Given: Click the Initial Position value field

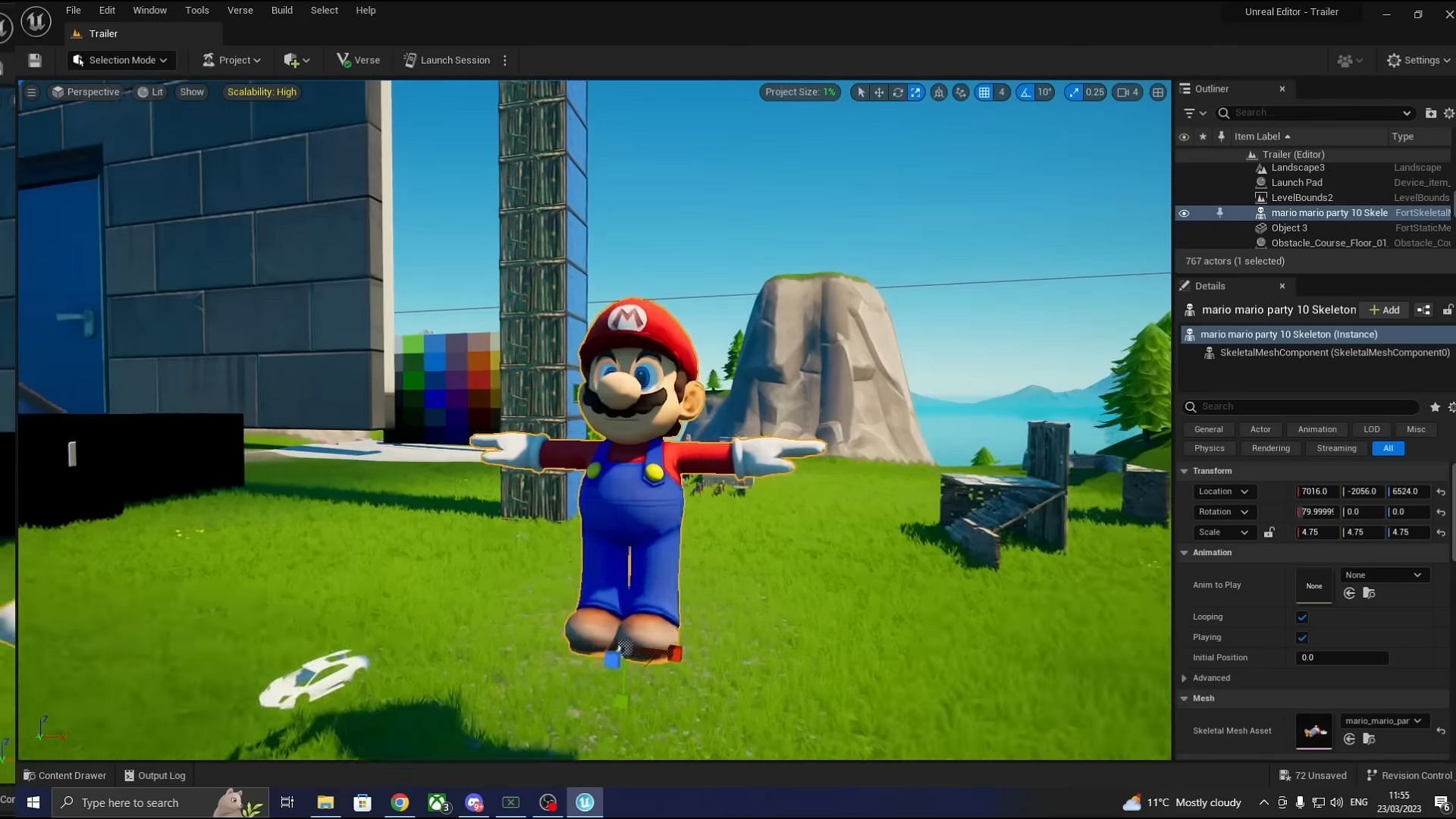Looking at the screenshot, I should 1341,658.
